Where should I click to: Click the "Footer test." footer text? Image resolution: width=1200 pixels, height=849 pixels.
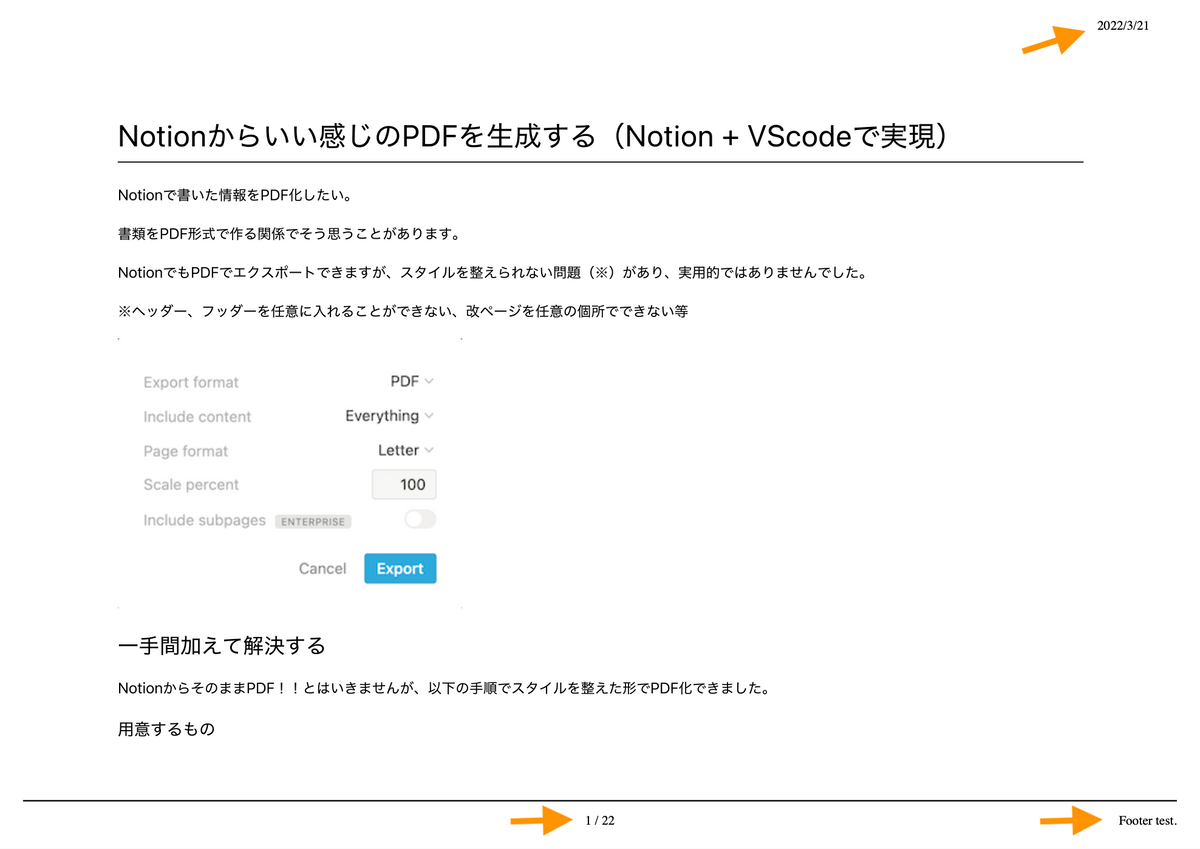[x=1148, y=821]
